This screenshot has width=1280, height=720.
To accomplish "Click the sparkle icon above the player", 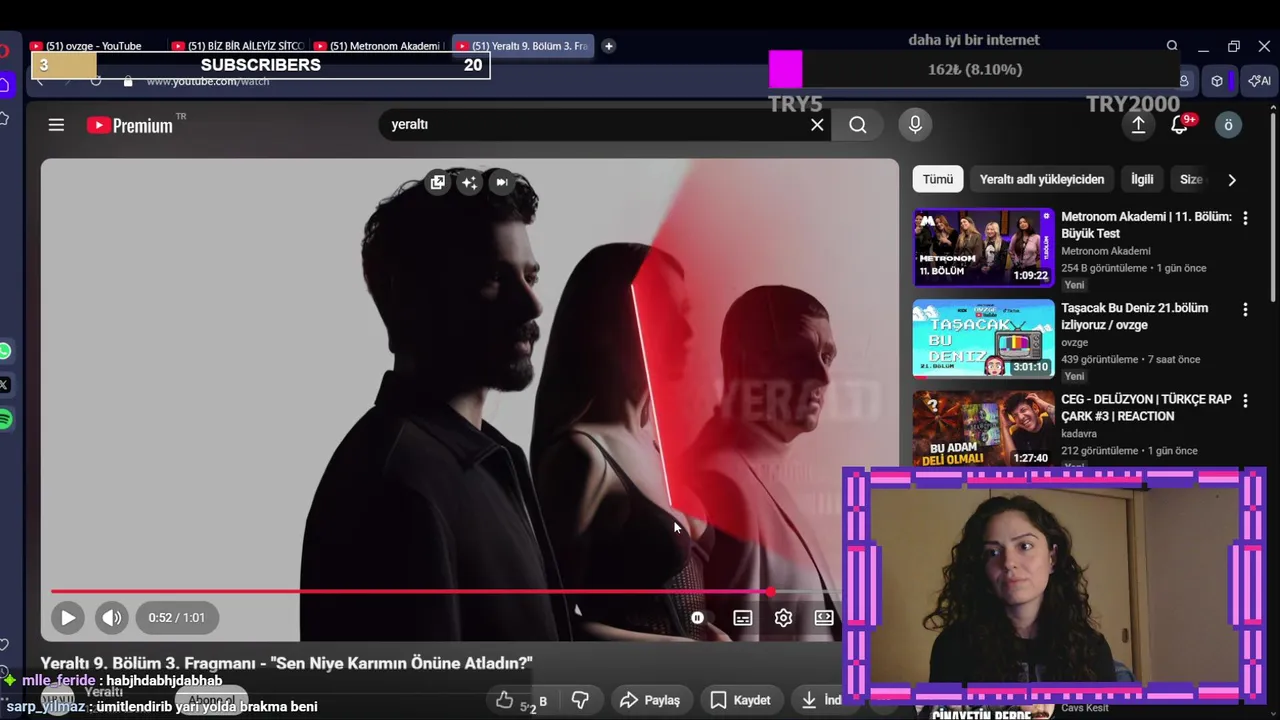I will pos(469,182).
